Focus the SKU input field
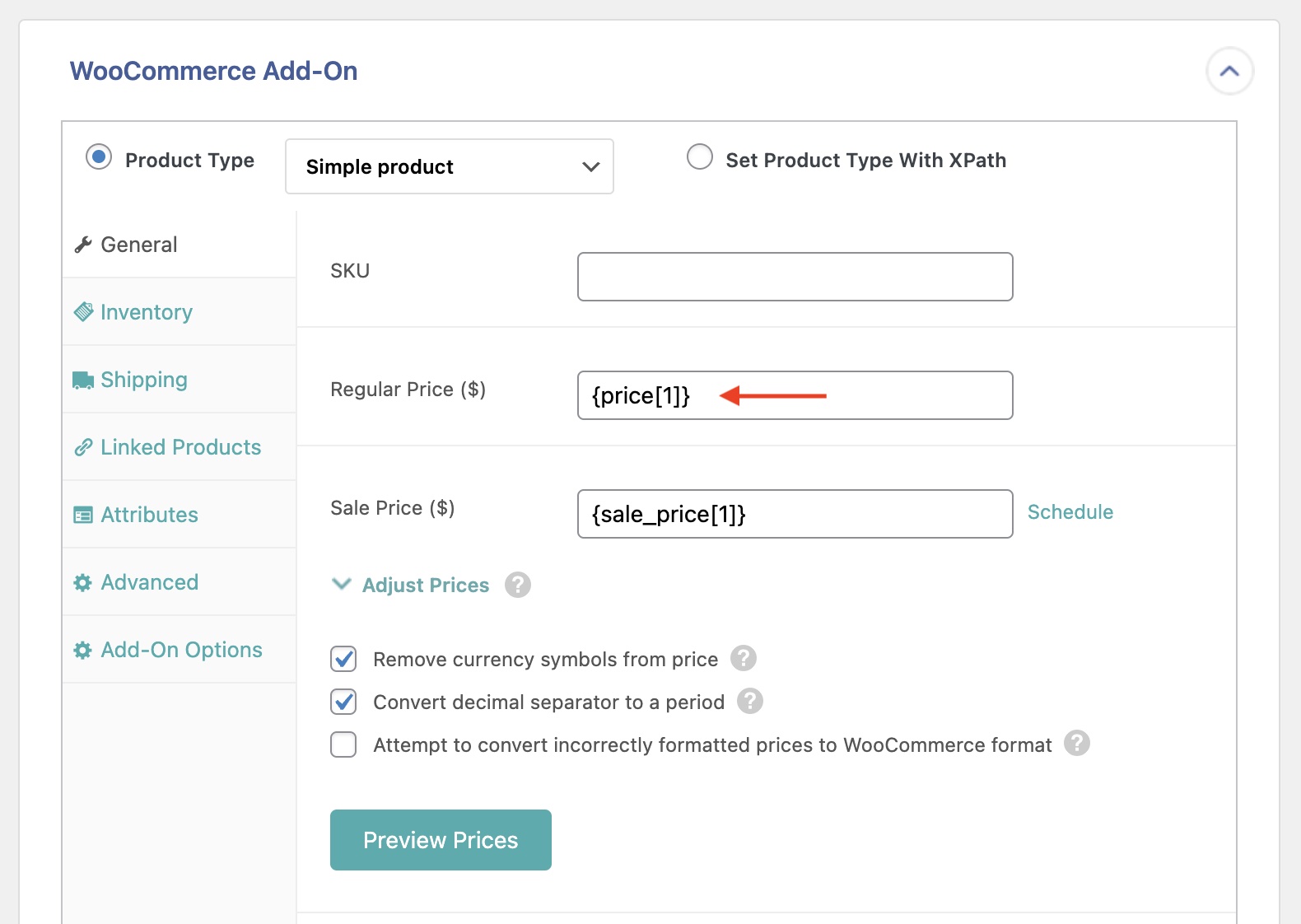The width and height of the screenshot is (1301, 924). coord(795,277)
